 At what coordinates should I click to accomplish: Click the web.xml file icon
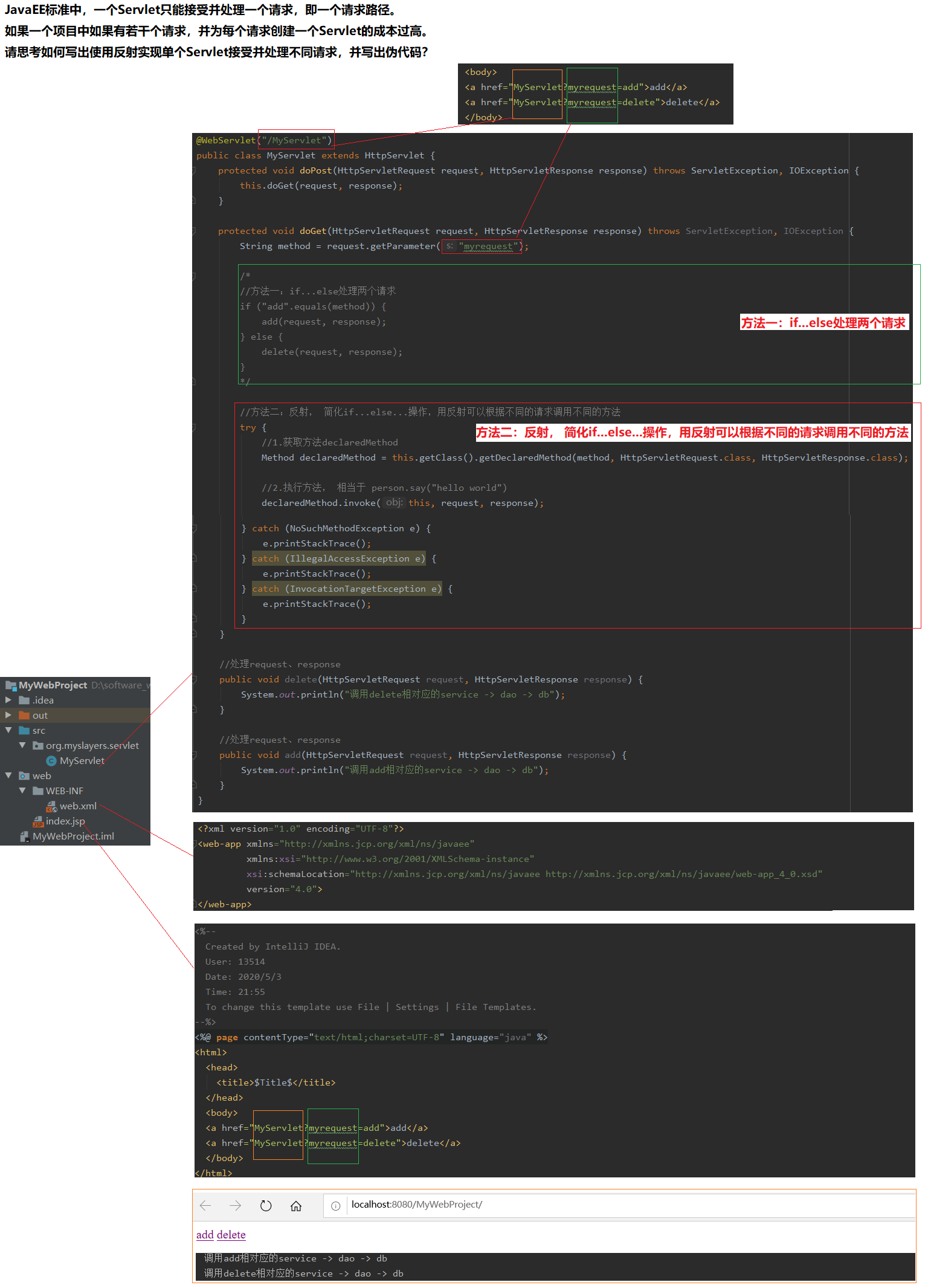coord(51,806)
